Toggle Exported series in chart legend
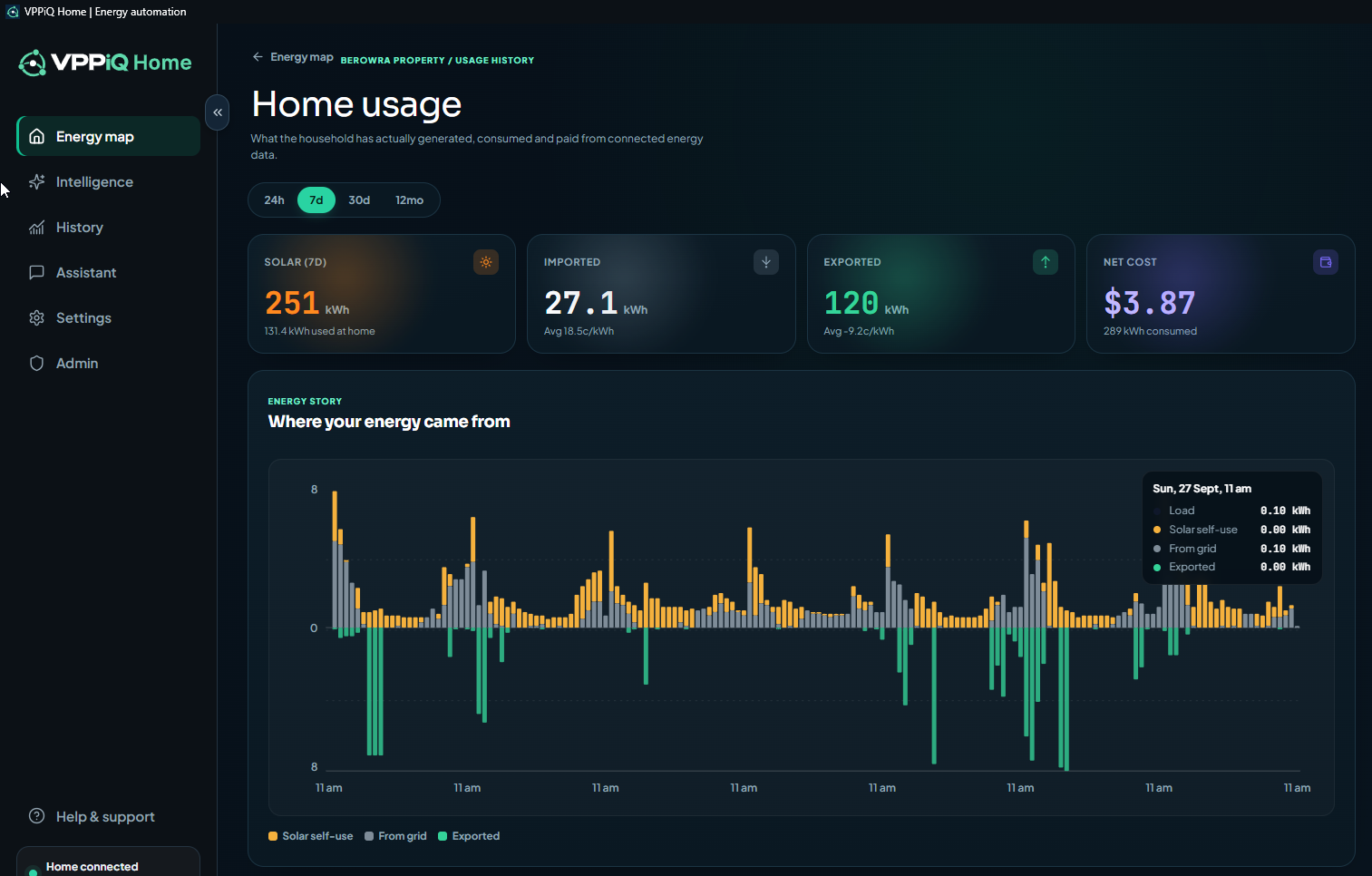The width and height of the screenshot is (1372, 876). click(469, 836)
